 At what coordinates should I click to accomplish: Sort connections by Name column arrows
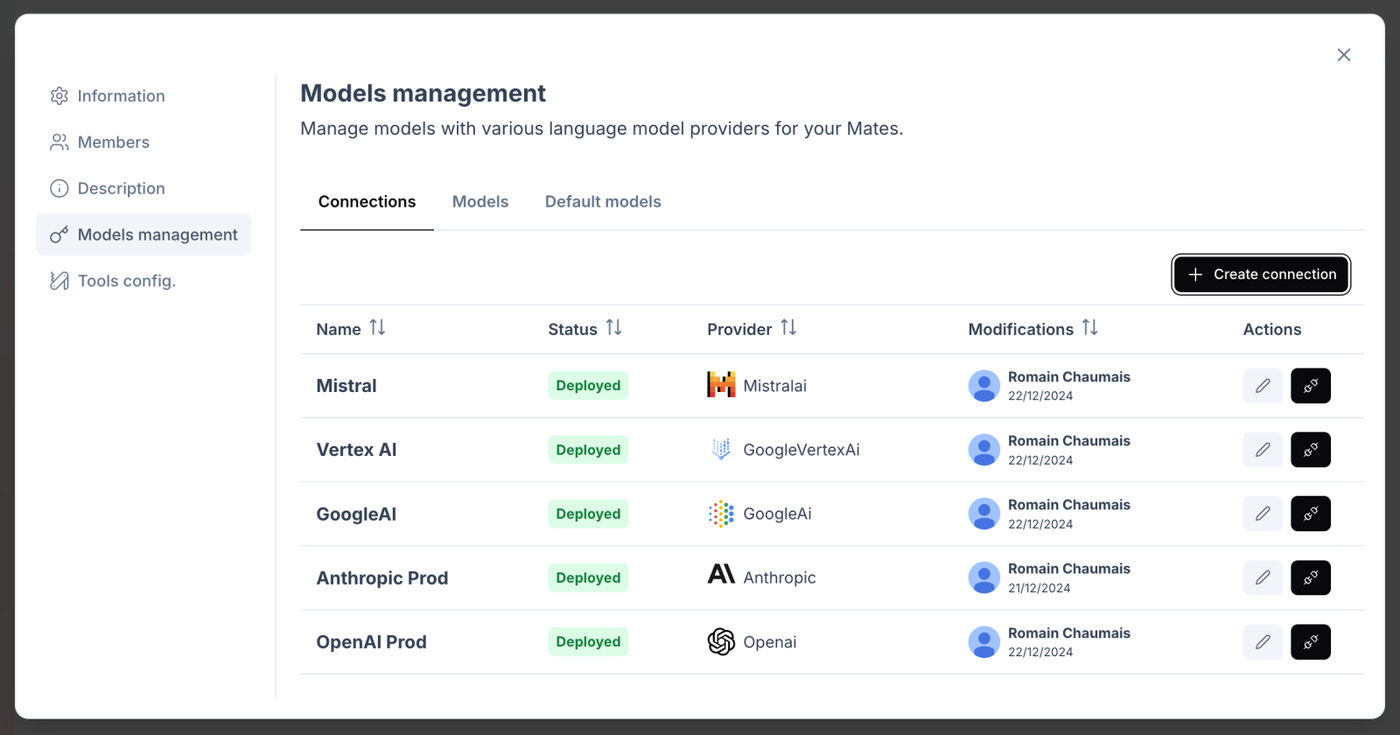[x=377, y=328]
